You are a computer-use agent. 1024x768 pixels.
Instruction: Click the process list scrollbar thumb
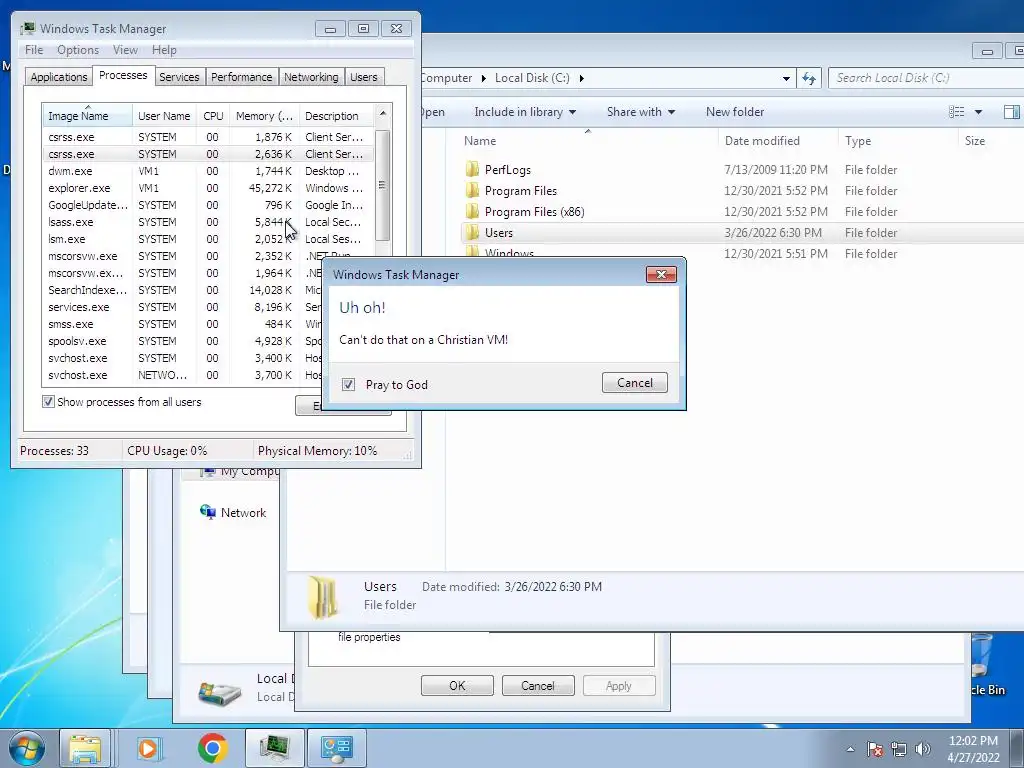coord(382,185)
